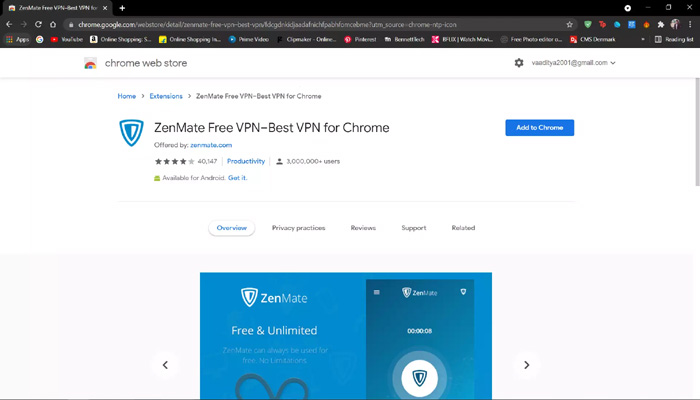Viewport: 700px width, 400px height.
Task: Bookmark this page with the star
Action: (x=570, y=25)
